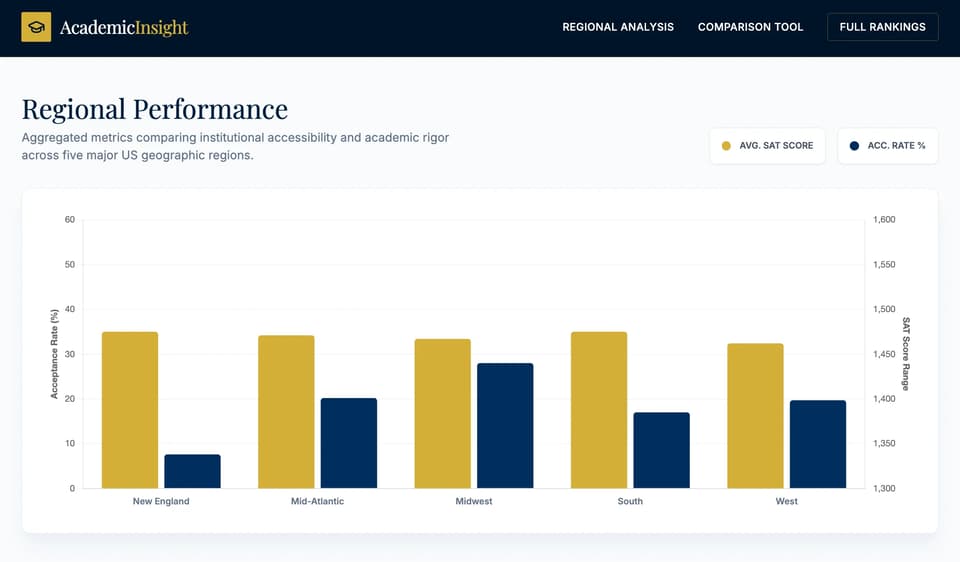Viewport: 960px width, 562px height.
Task: Select Mid-Atlantic navy acceptance bar
Action: click(349, 443)
